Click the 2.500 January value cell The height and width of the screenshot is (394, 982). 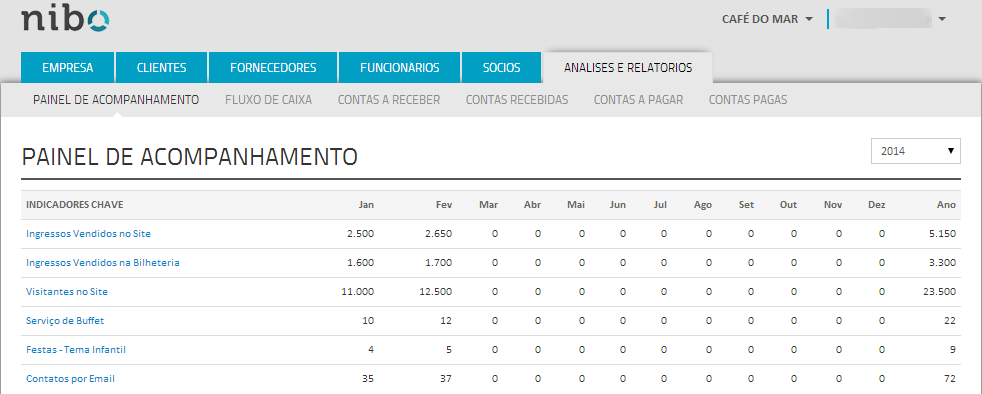(361, 234)
